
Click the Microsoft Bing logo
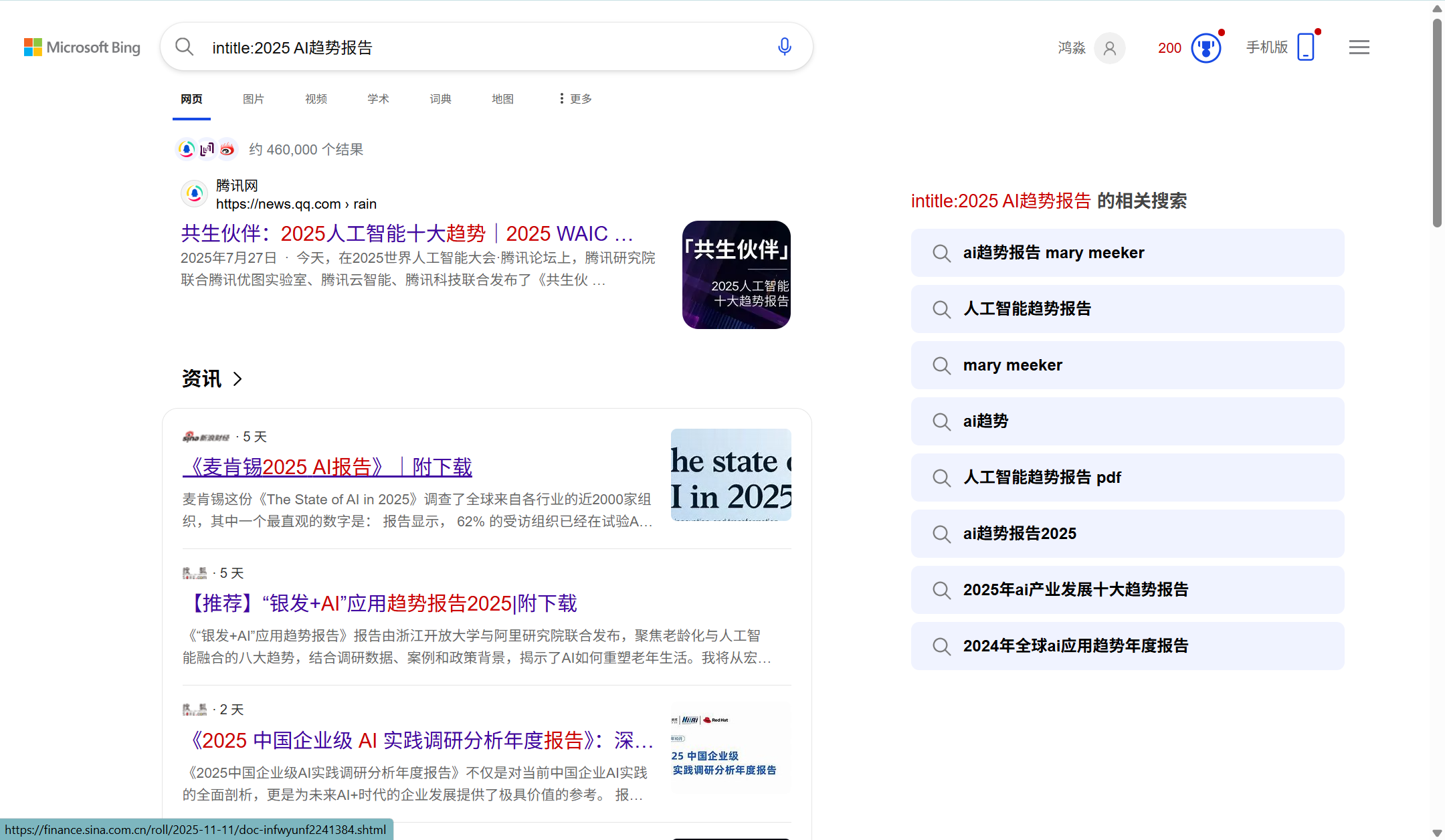point(82,47)
